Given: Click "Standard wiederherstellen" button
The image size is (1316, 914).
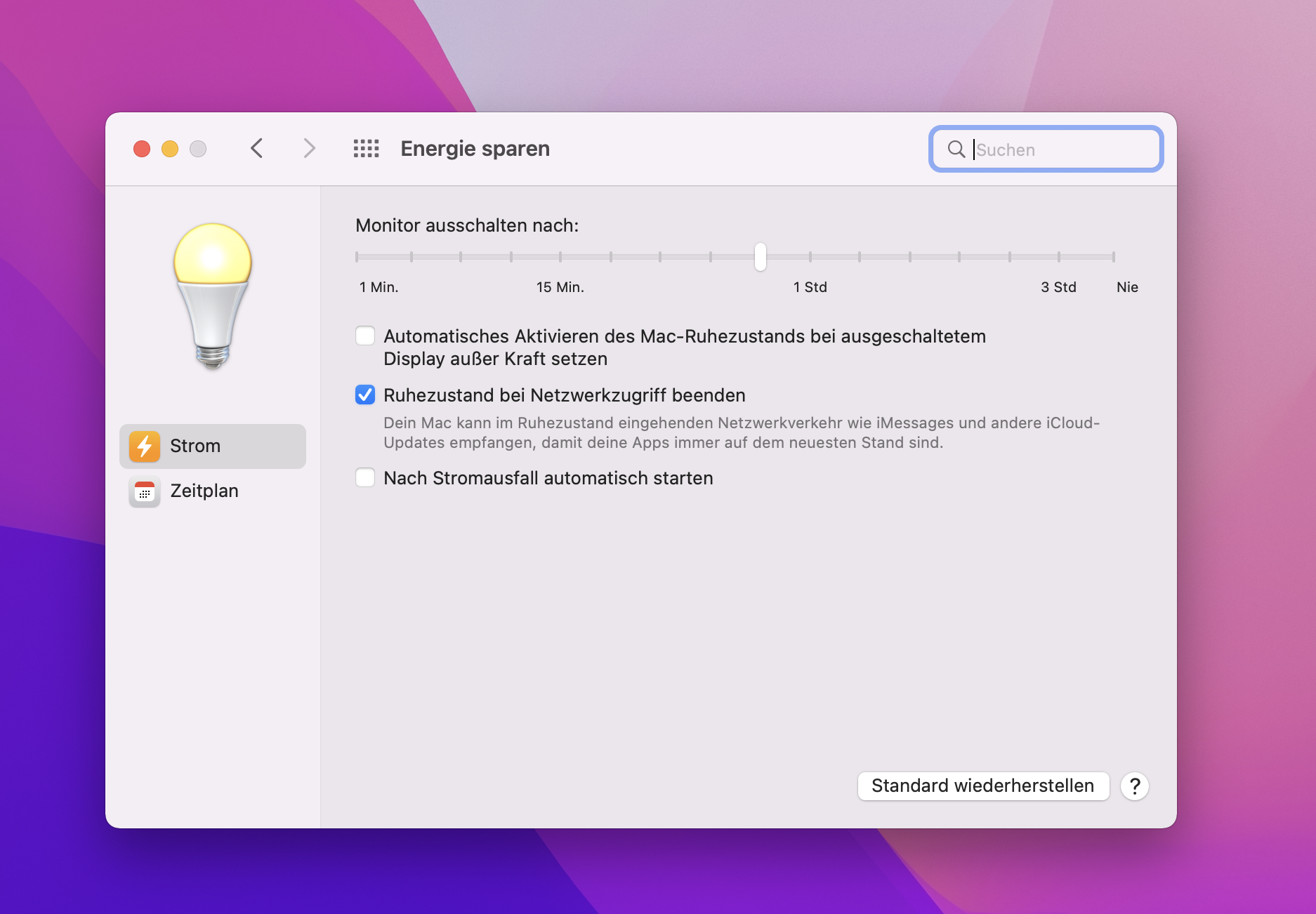Looking at the screenshot, I should click(983, 786).
